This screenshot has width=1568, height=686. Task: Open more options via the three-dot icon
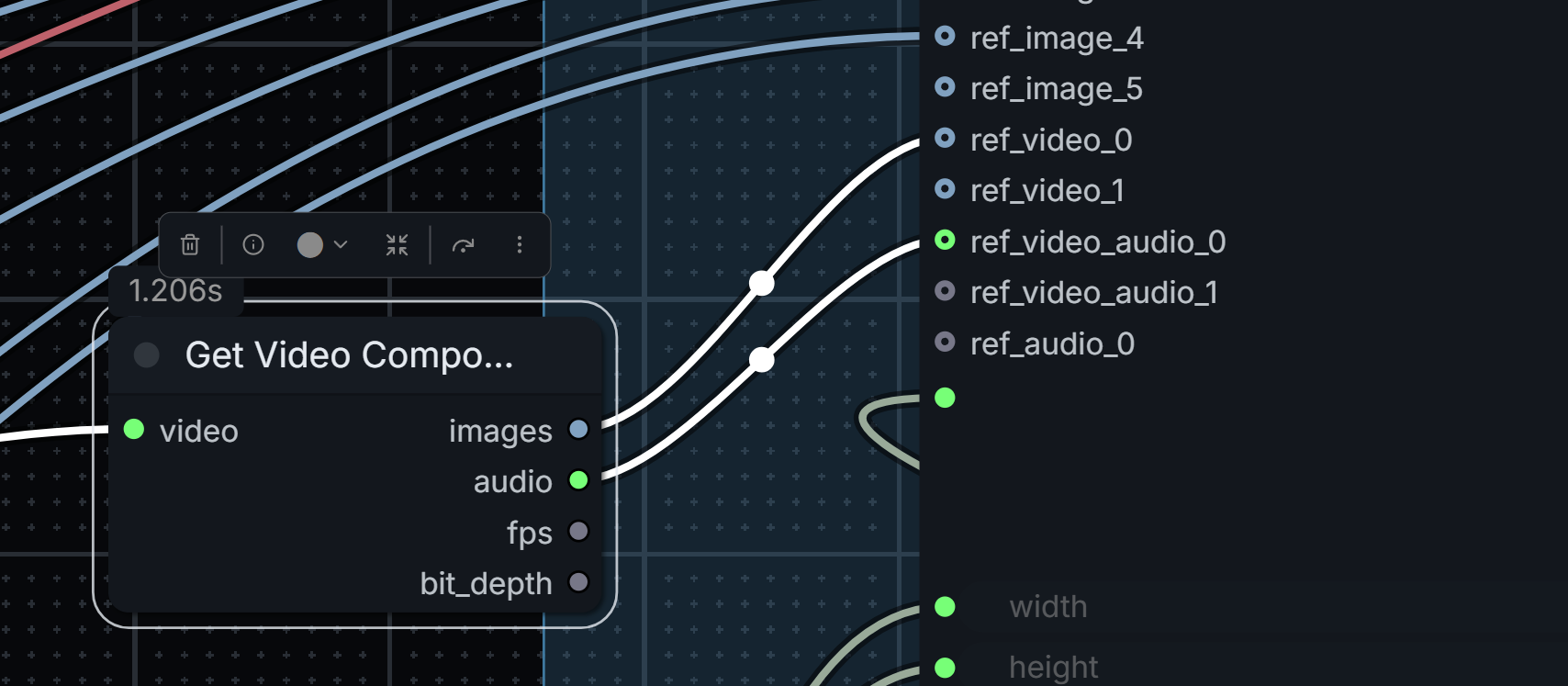520,245
